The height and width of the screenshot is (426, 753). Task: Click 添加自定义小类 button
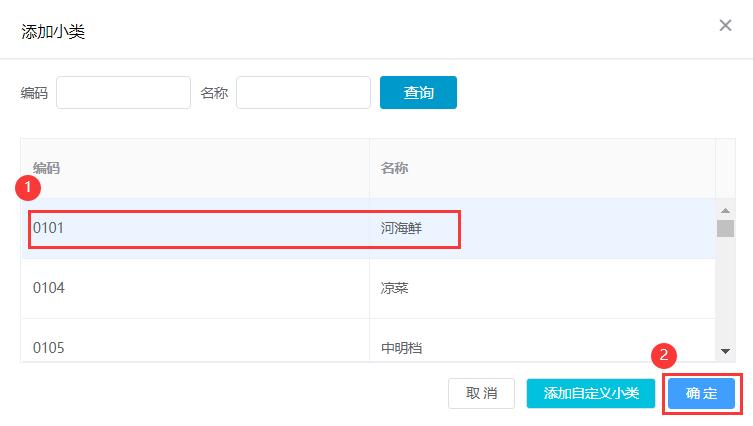591,393
